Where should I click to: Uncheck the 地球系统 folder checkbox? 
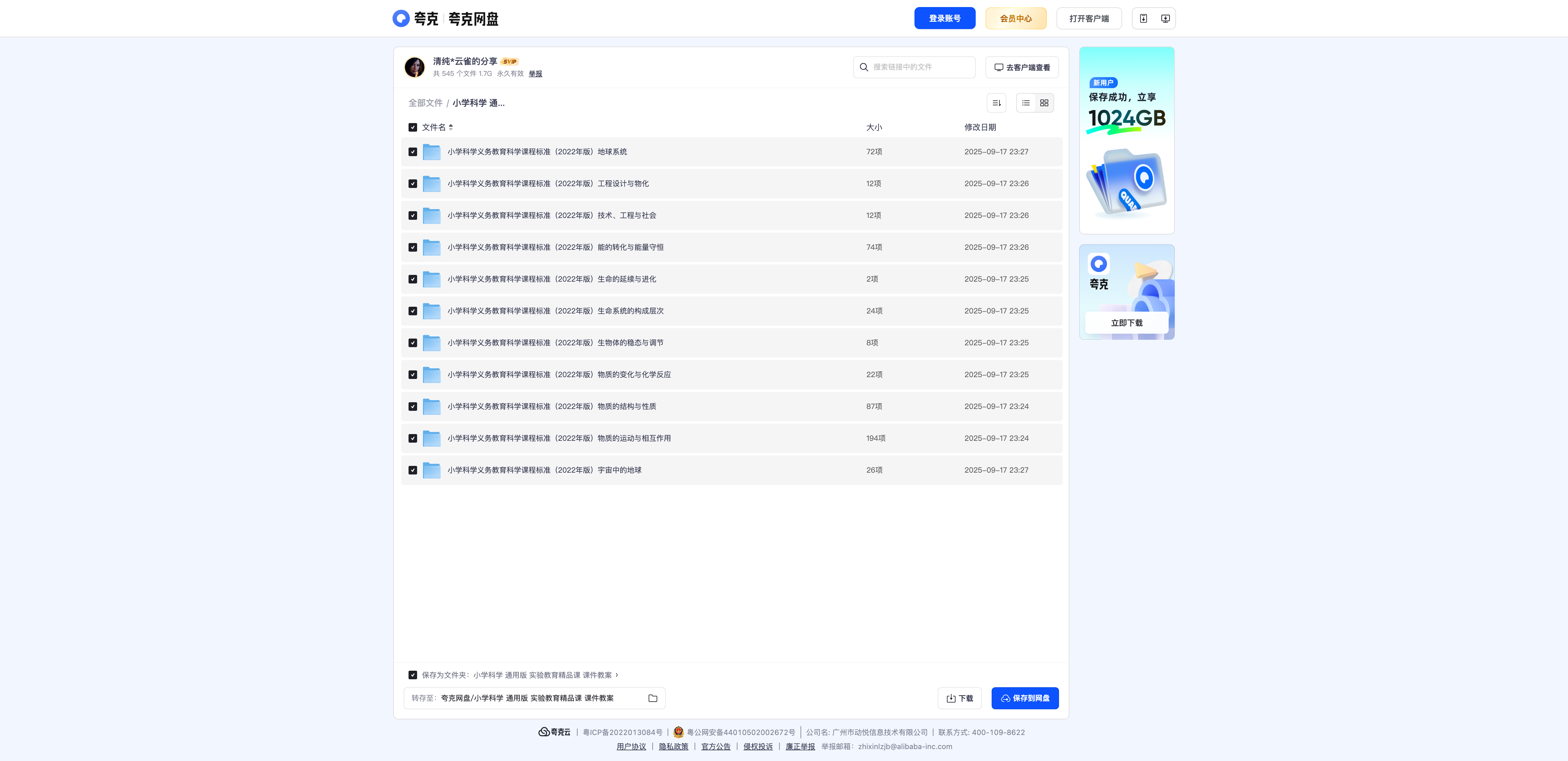point(413,152)
